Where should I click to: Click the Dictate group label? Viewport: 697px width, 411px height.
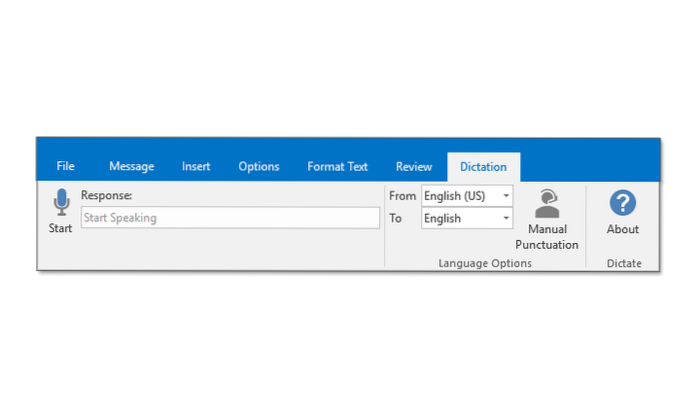[x=622, y=263]
